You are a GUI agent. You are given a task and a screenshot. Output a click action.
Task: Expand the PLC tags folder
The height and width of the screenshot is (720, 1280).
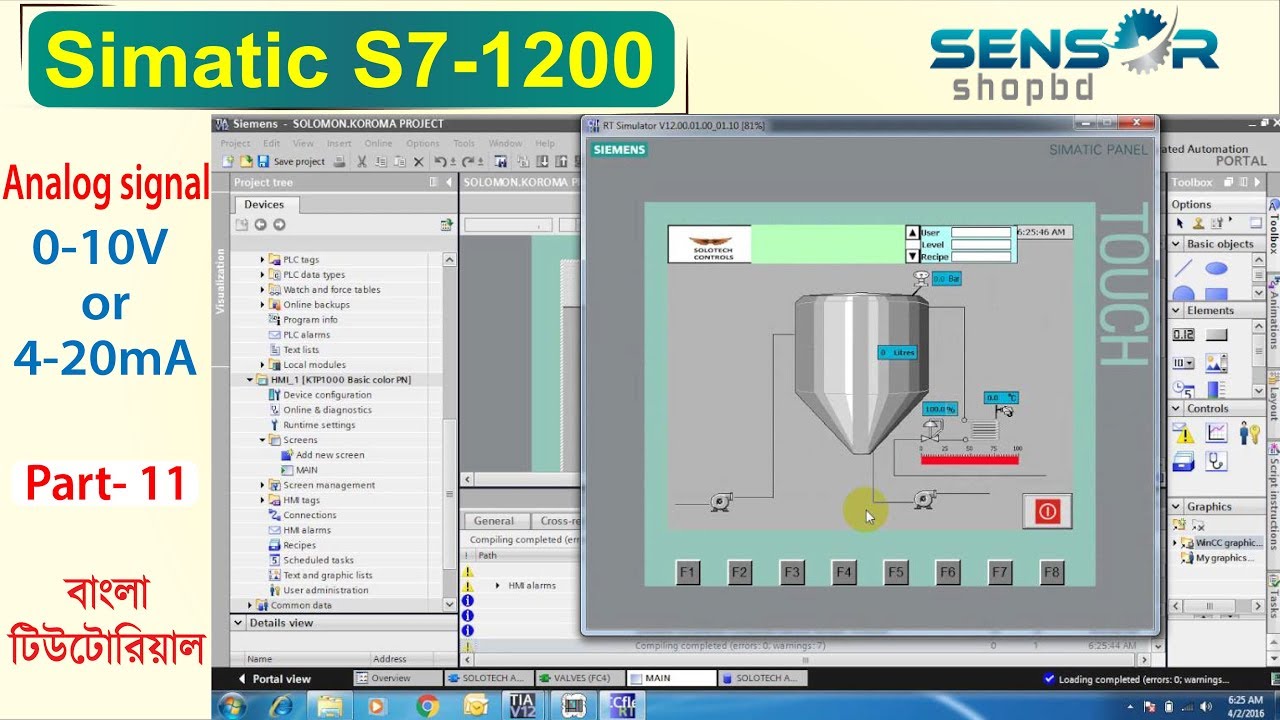tap(263, 260)
